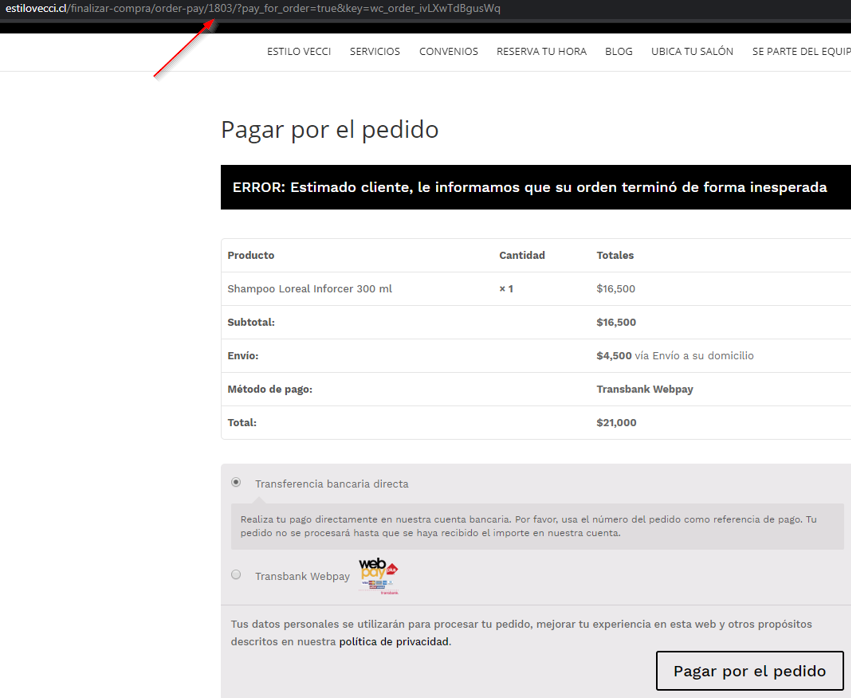Navigate to the BLOG section
851x698 pixels.
pyautogui.click(x=618, y=51)
